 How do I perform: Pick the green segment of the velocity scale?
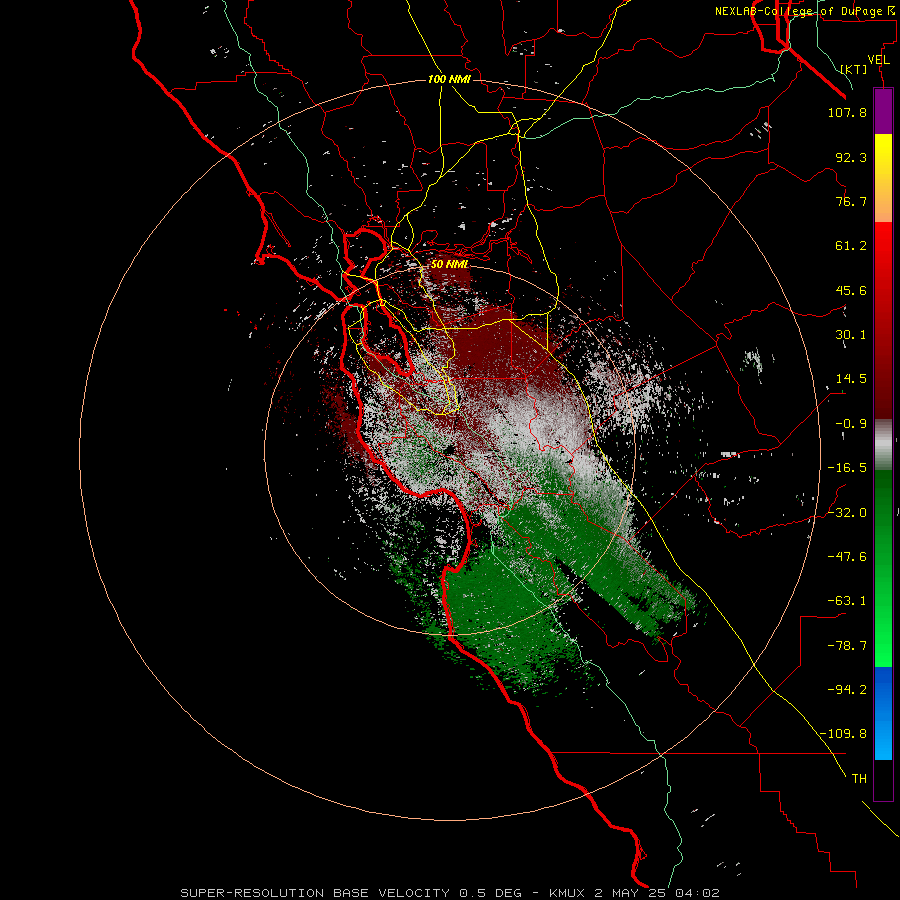pyautogui.click(x=883, y=569)
